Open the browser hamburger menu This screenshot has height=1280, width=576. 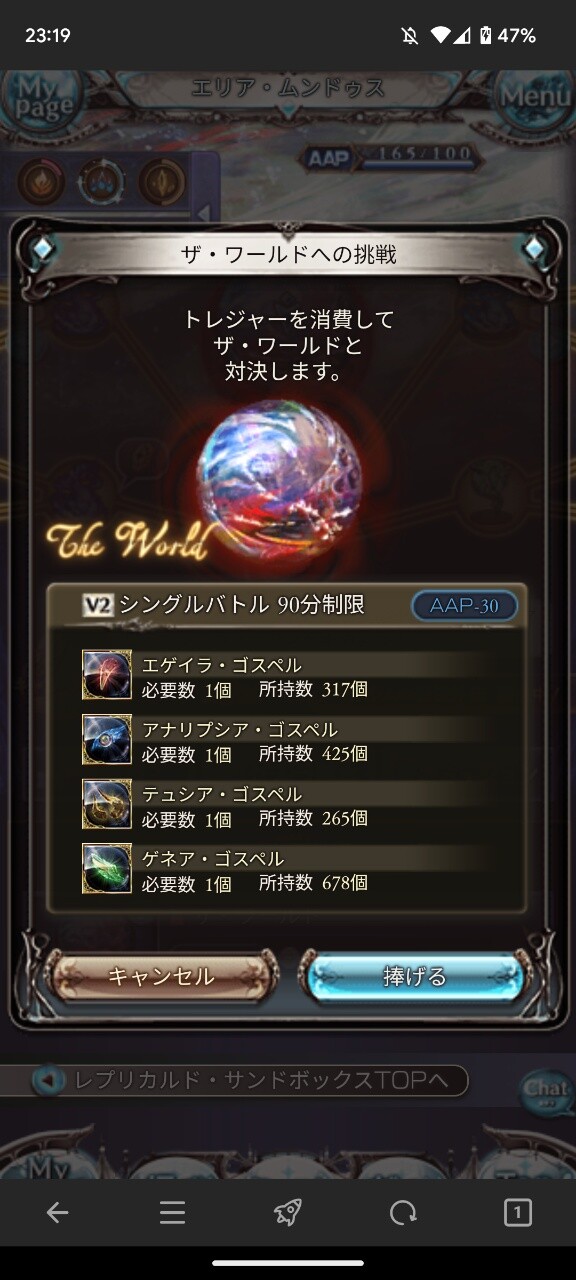click(x=173, y=1213)
